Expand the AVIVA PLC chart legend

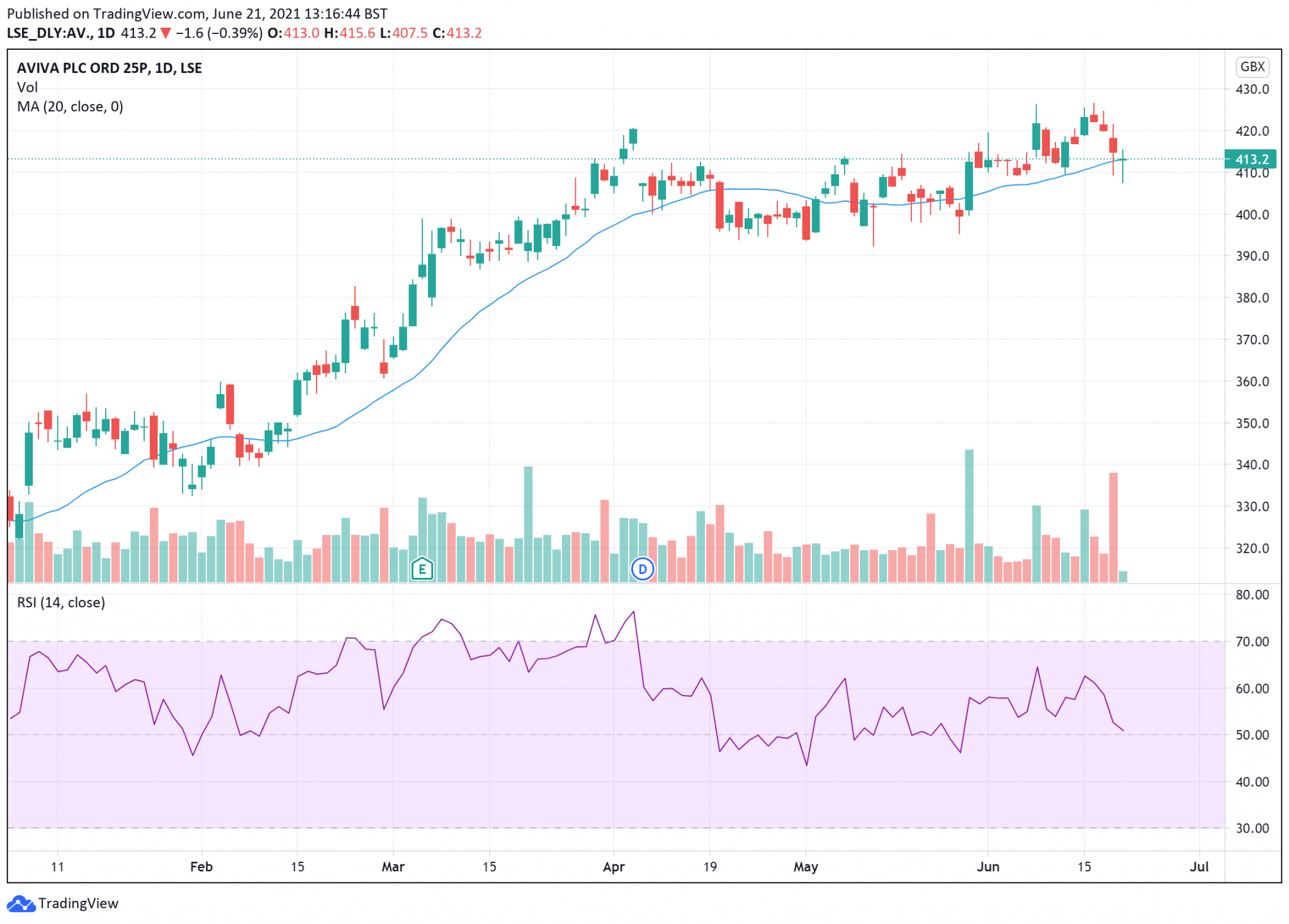pos(110,68)
